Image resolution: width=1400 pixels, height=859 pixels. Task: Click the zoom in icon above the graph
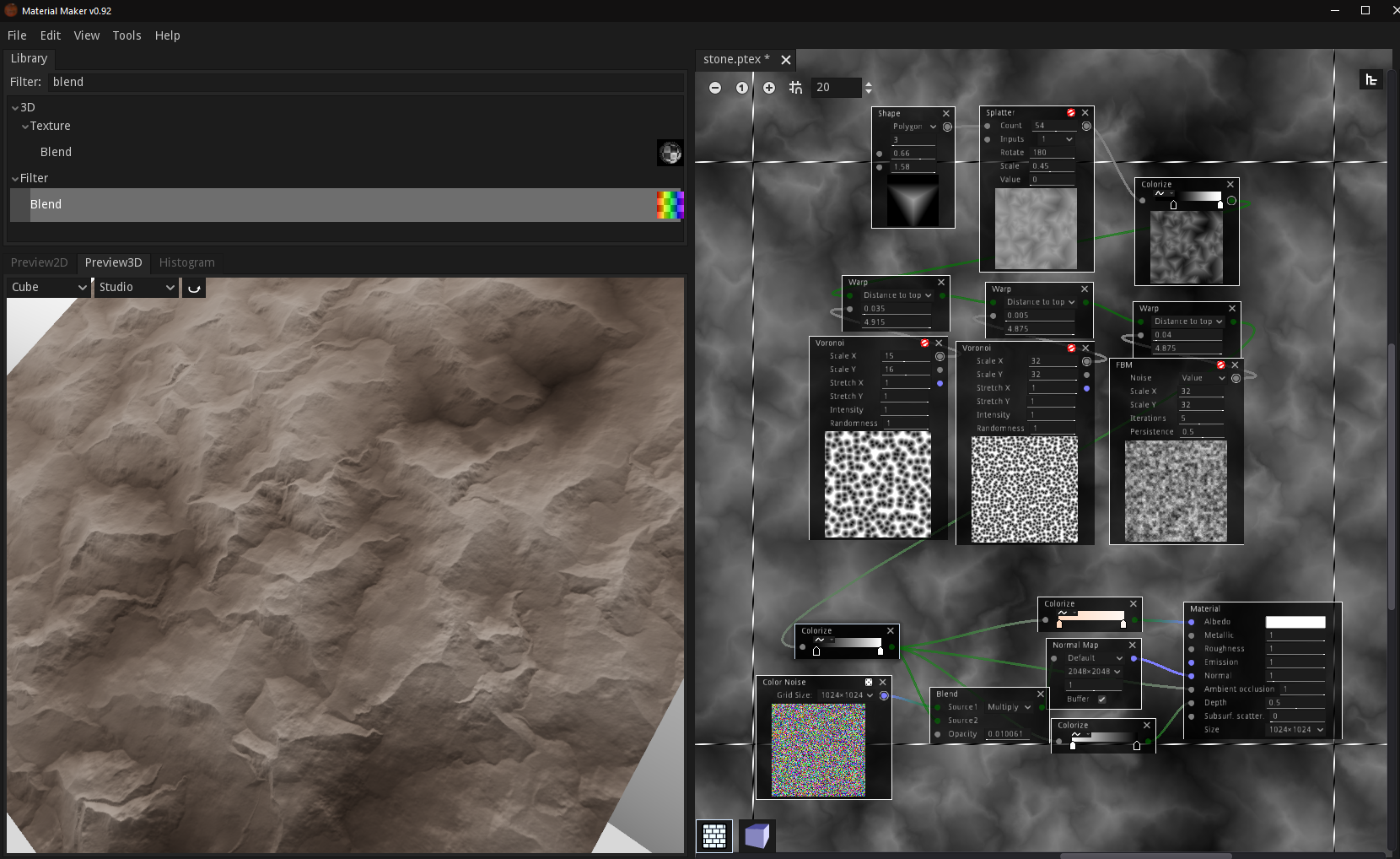click(769, 87)
